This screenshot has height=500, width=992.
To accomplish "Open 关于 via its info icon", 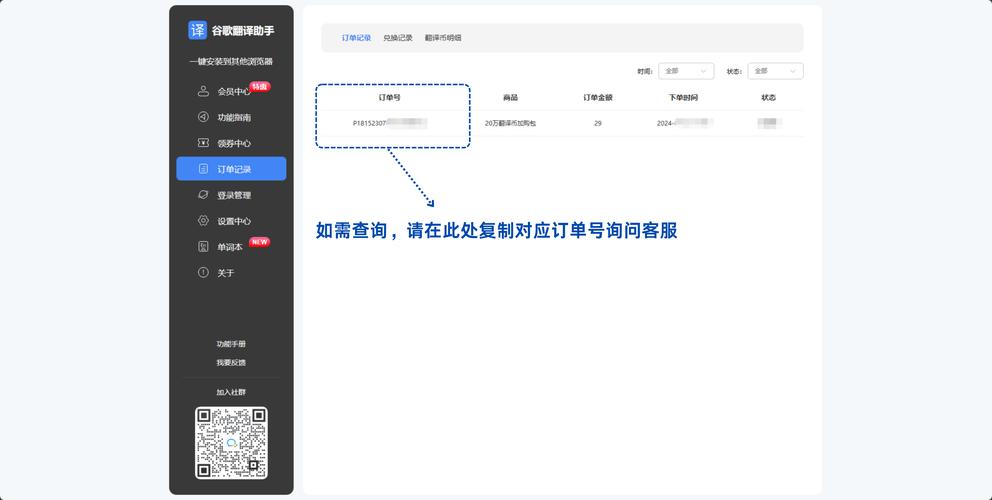I will click(x=203, y=273).
